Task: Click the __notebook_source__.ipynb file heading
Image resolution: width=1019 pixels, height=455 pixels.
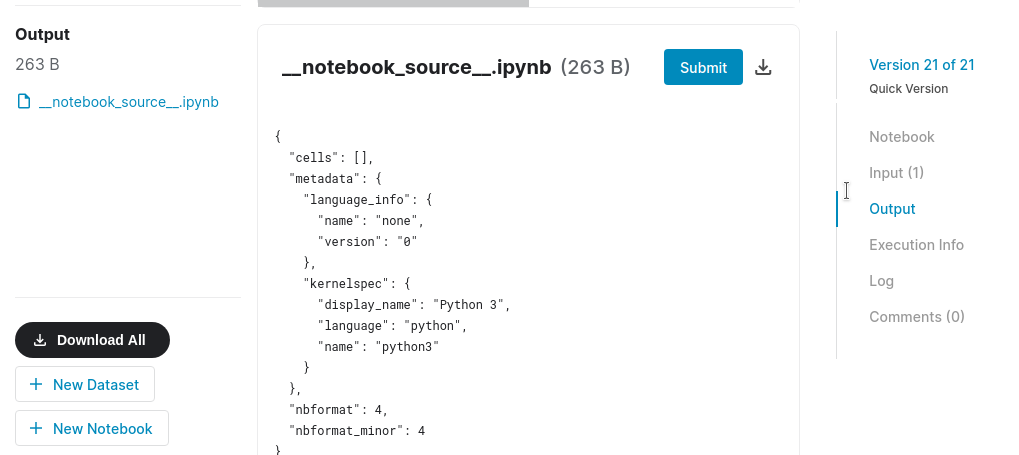Action: coord(417,67)
